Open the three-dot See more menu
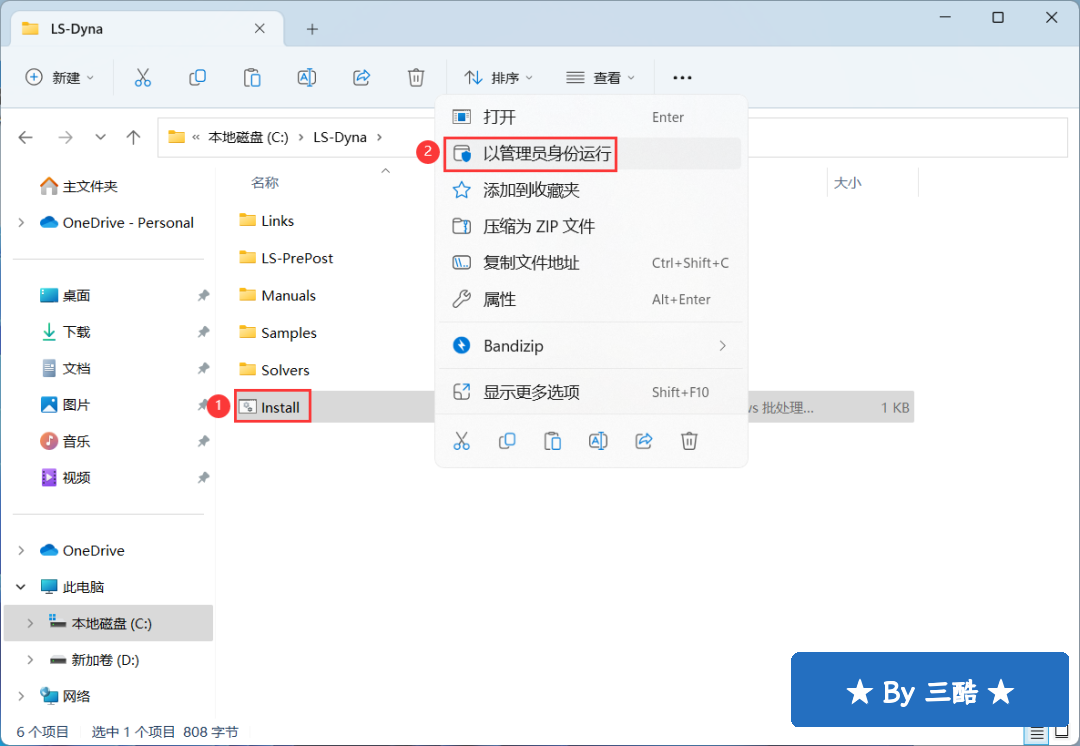1080x746 pixels. (682, 78)
